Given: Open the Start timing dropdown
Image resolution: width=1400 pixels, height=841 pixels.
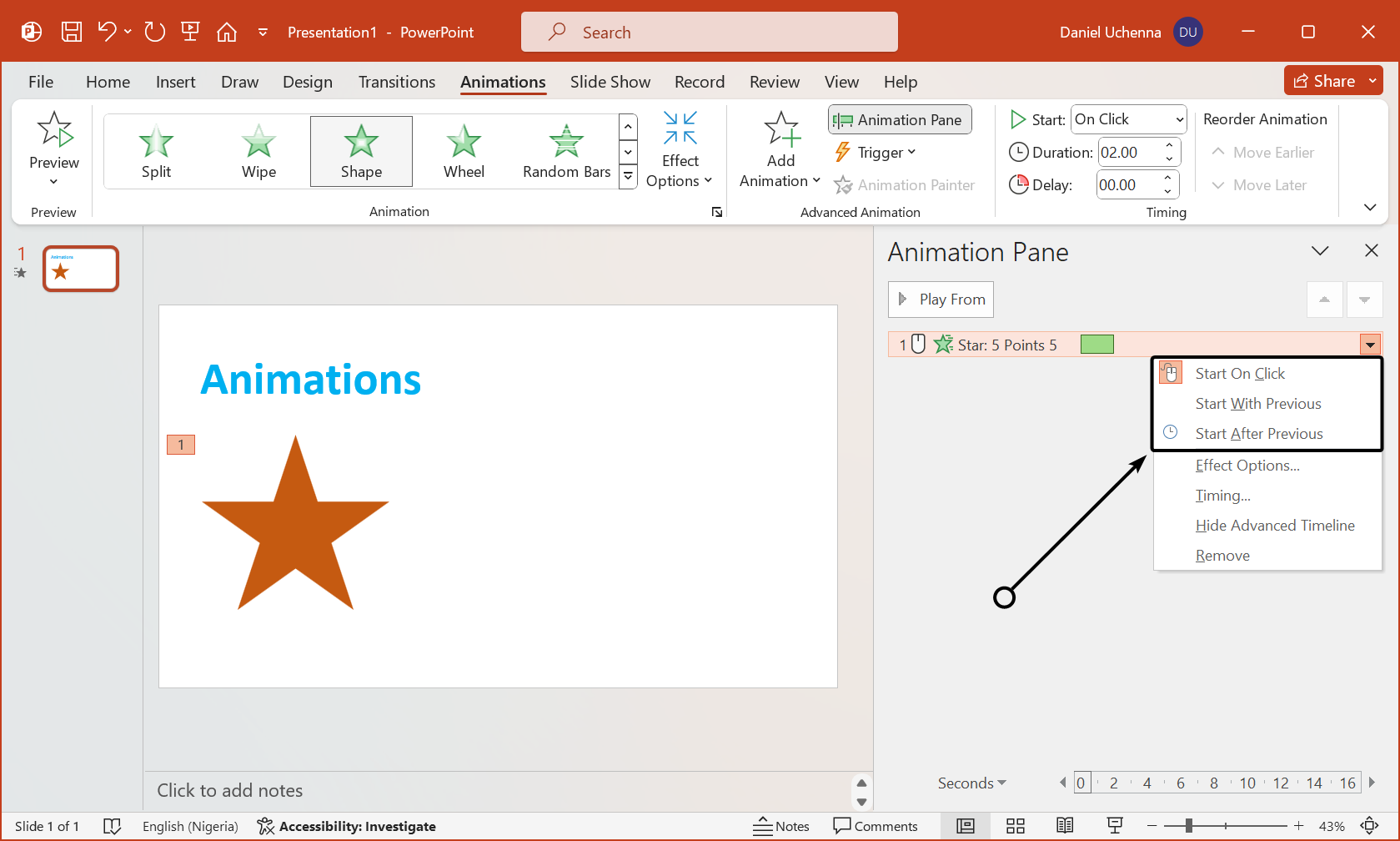Looking at the screenshot, I should (x=1129, y=119).
